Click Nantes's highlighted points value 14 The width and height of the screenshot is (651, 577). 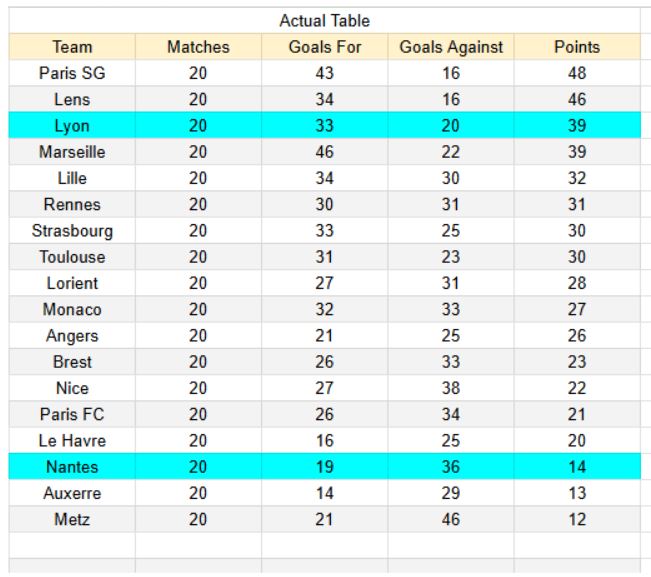(x=577, y=467)
